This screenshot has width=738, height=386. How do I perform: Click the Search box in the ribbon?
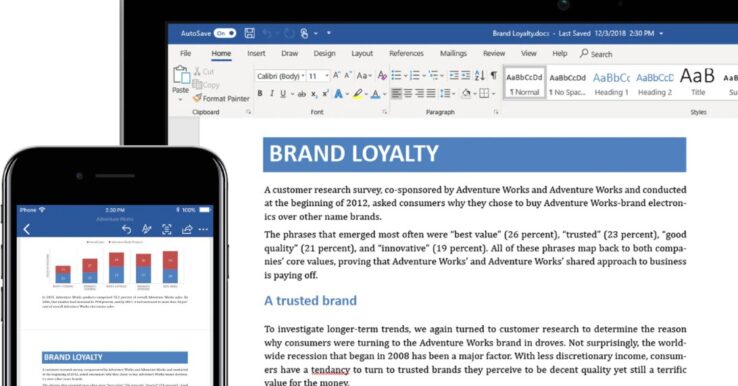tap(596, 54)
